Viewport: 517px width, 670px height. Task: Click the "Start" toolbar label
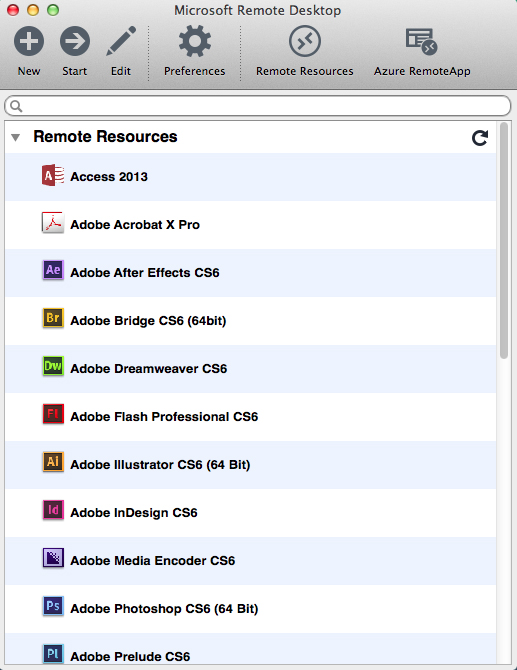(74, 71)
